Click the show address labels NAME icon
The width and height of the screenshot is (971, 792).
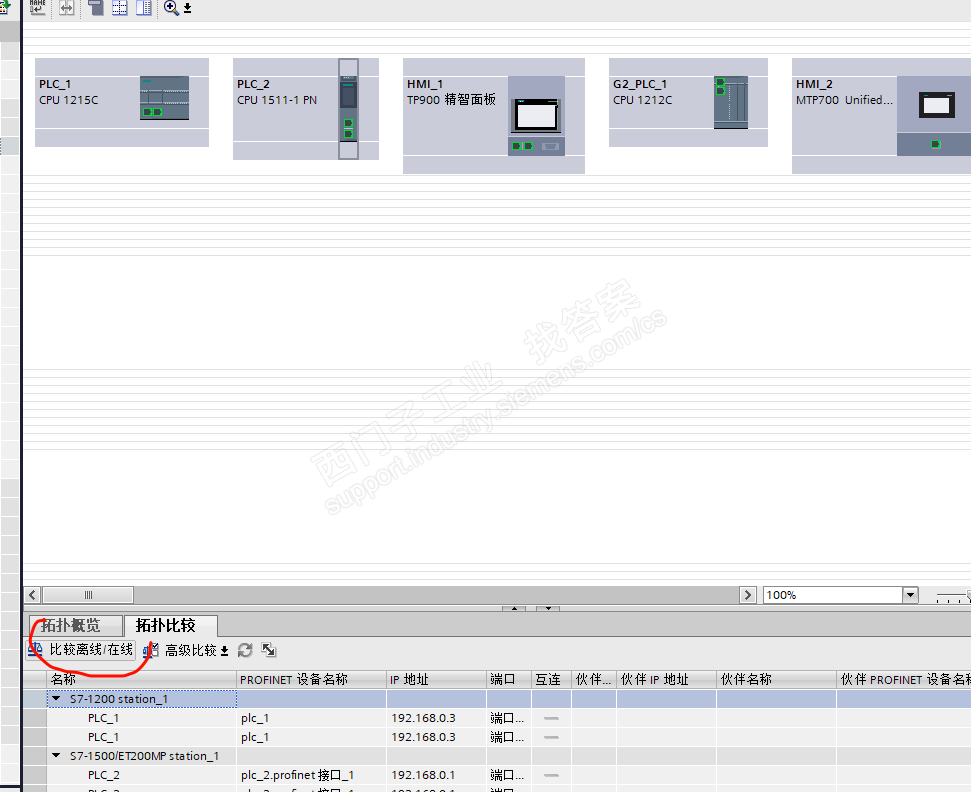pos(38,7)
